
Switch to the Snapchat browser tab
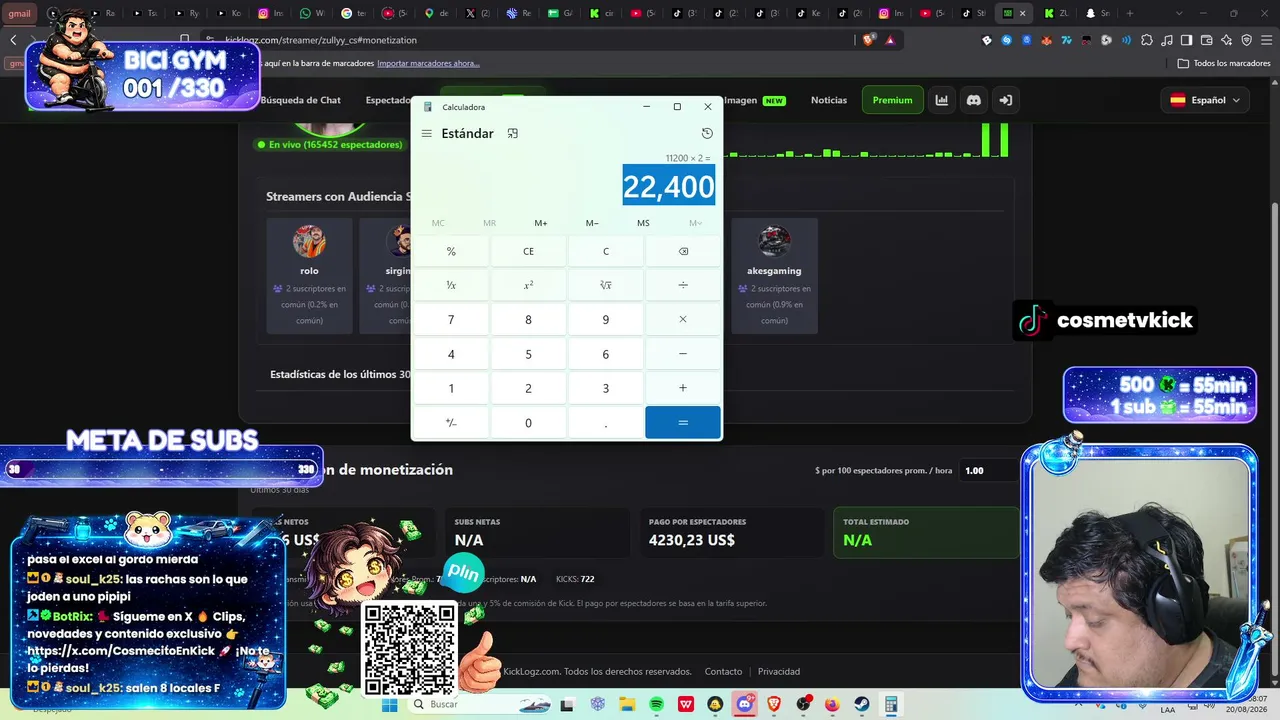click(1097, 13)
